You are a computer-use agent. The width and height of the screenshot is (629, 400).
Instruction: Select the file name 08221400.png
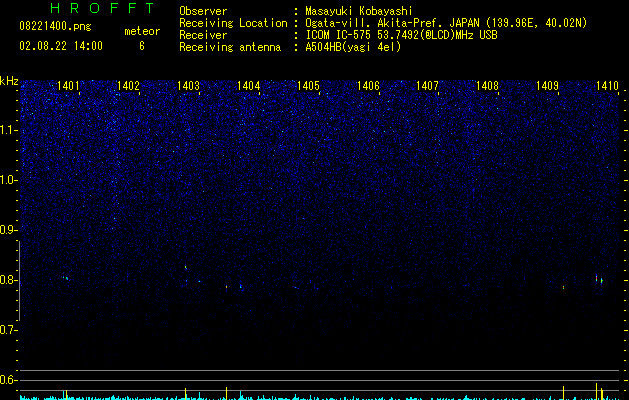point(55,27)
